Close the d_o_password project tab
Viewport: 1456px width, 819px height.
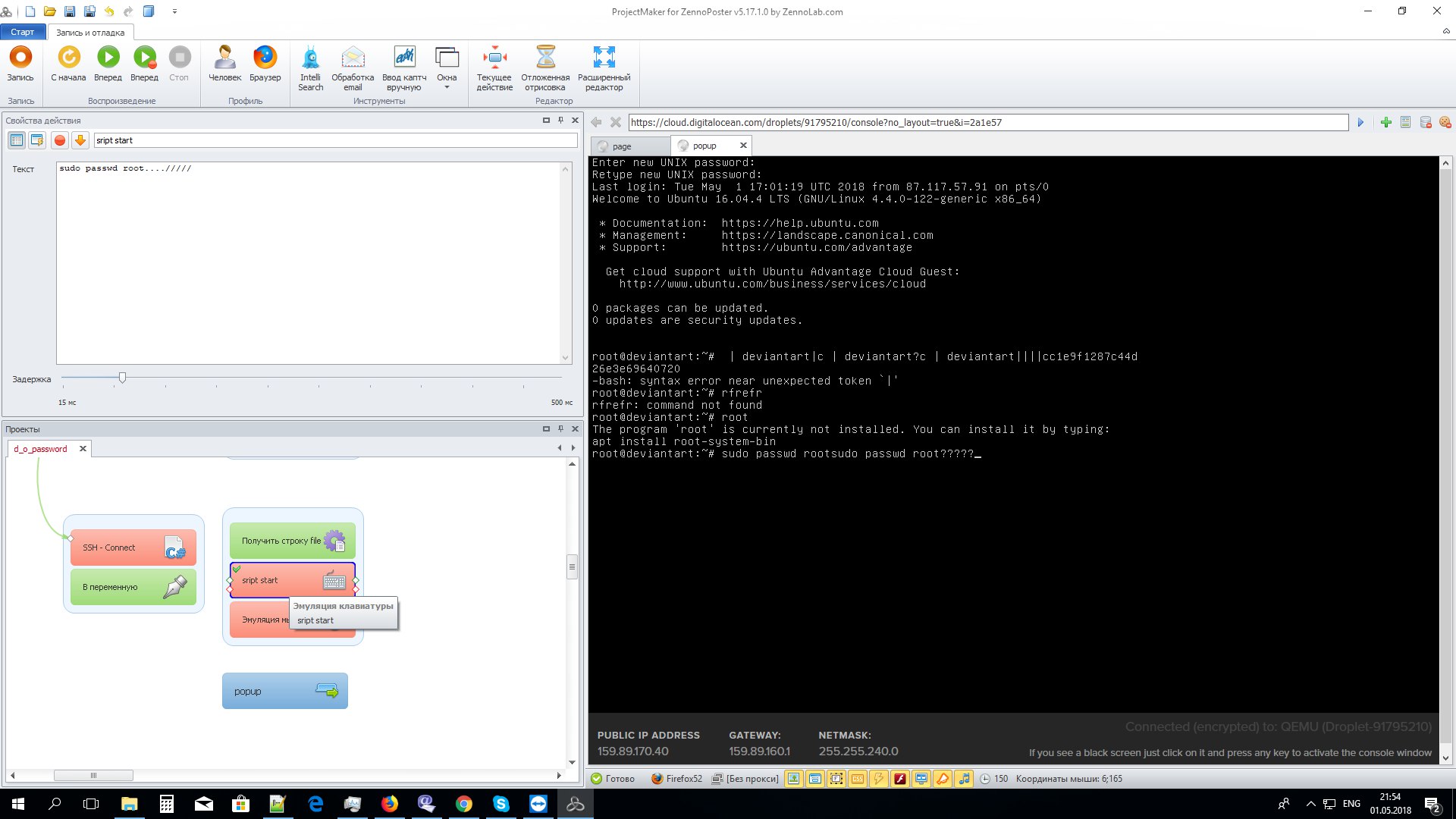[x=83, y=449]
